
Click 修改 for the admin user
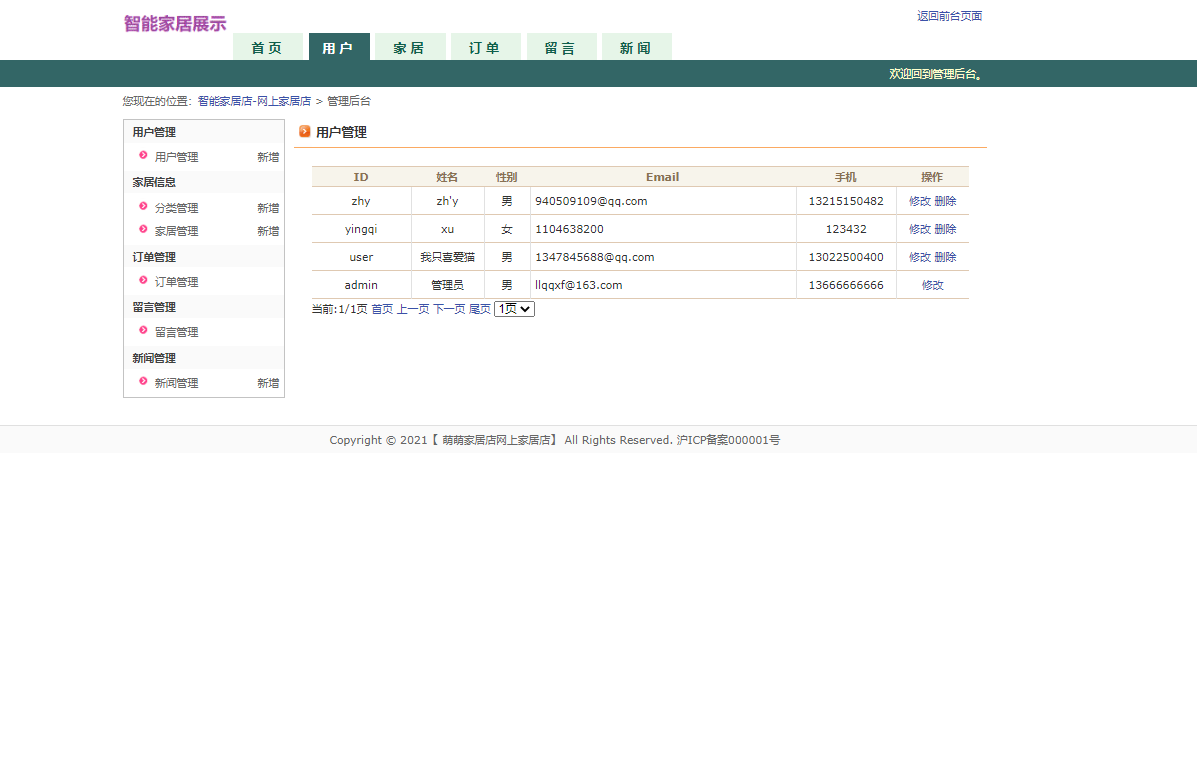tap(932, 285)
